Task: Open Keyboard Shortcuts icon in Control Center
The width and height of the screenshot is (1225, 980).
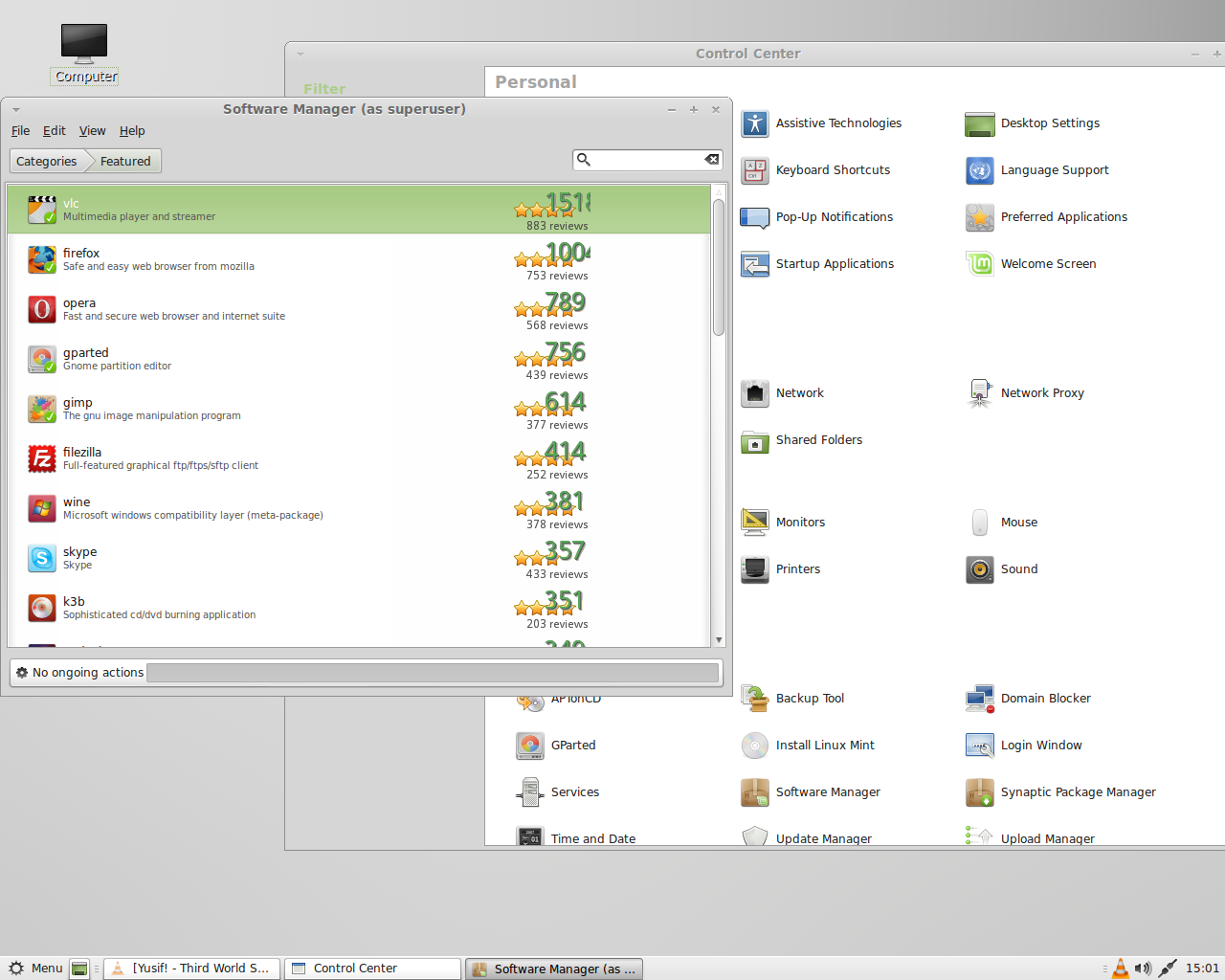Action: pos(755,170)
